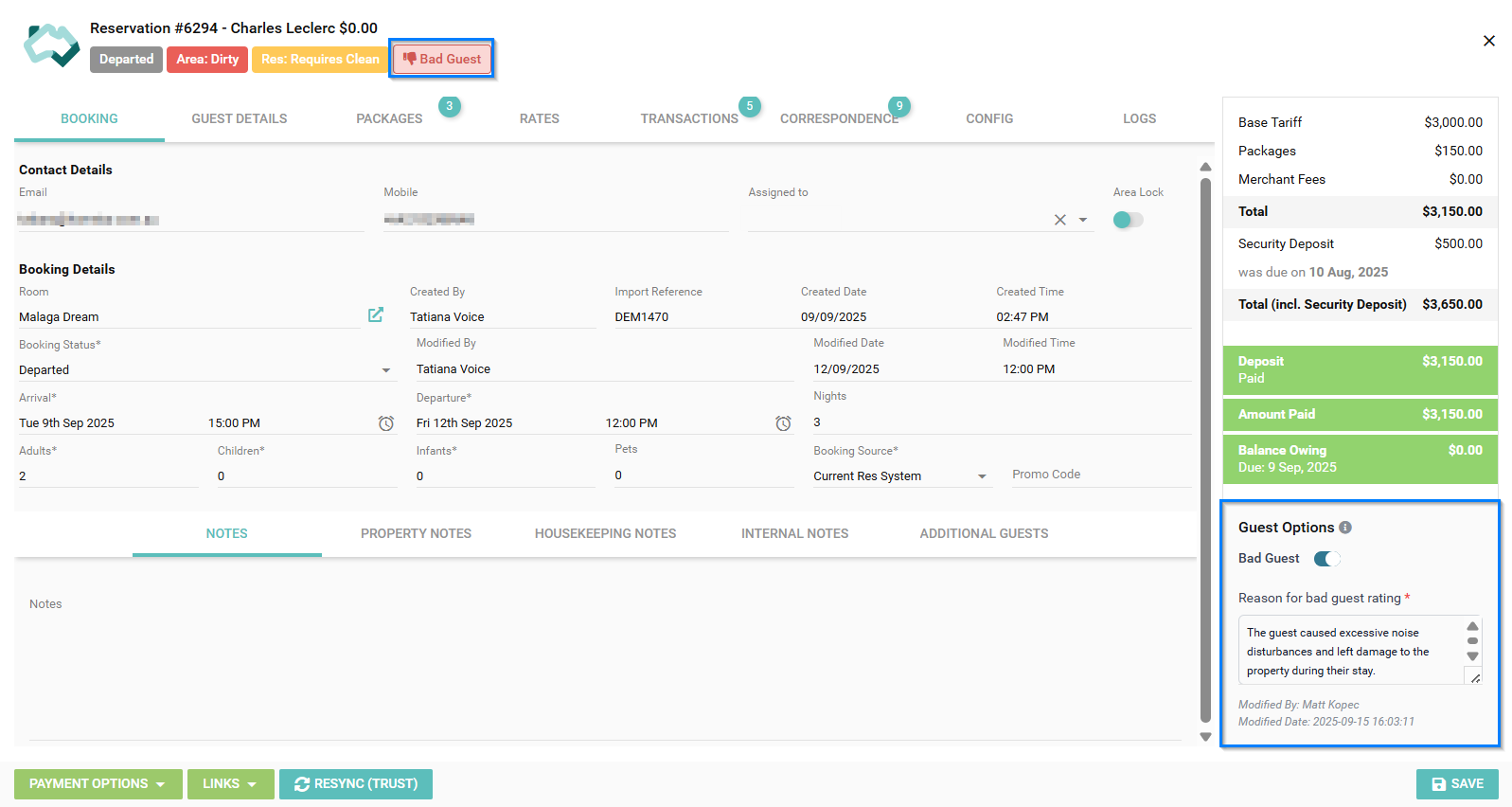This screenshot has height=807, width=1512.
Task: Click the company logo icon
Action: (52, 45)
